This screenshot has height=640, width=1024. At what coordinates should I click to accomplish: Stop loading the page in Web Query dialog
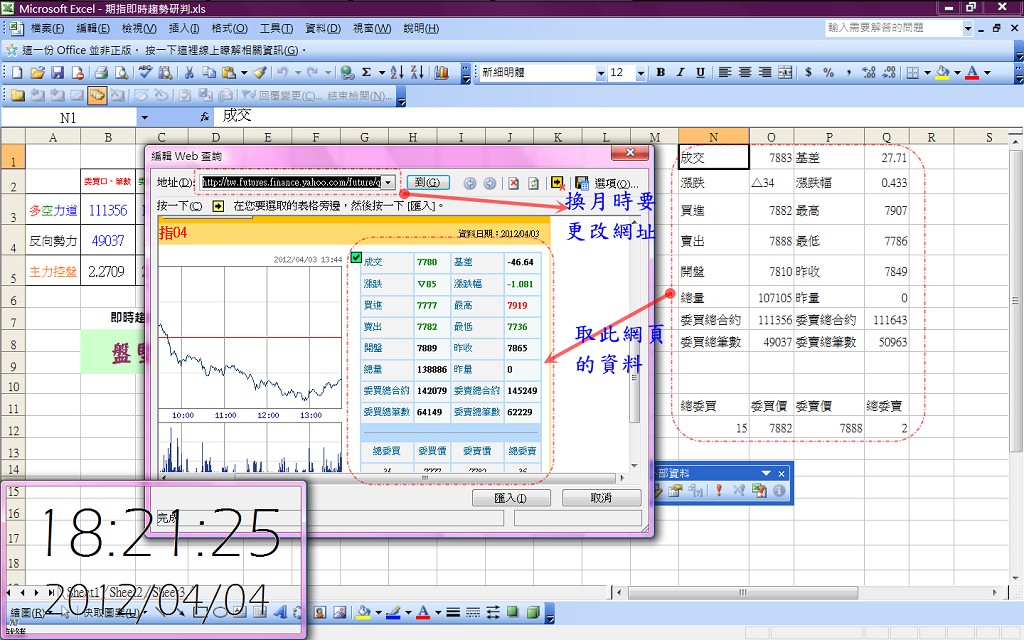click(x=514, y=184)
